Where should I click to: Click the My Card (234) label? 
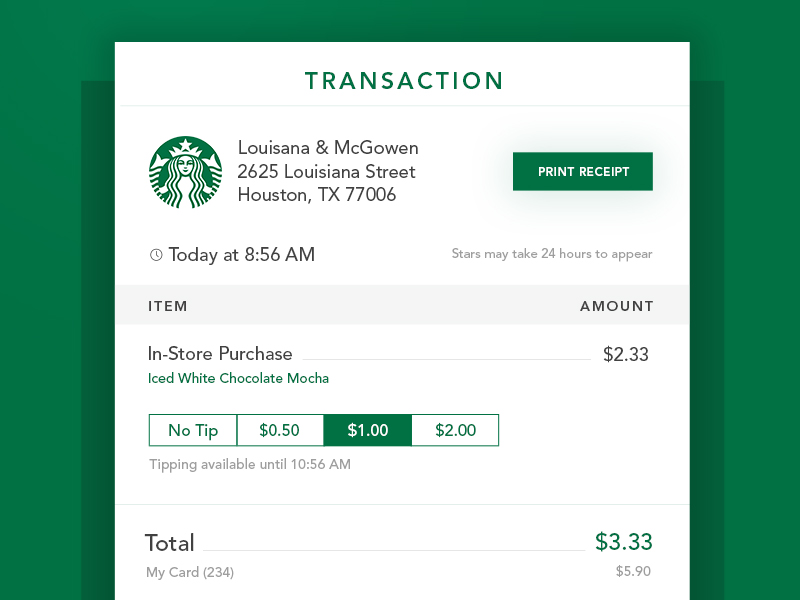pyautogui.click(x=190, y=572)
